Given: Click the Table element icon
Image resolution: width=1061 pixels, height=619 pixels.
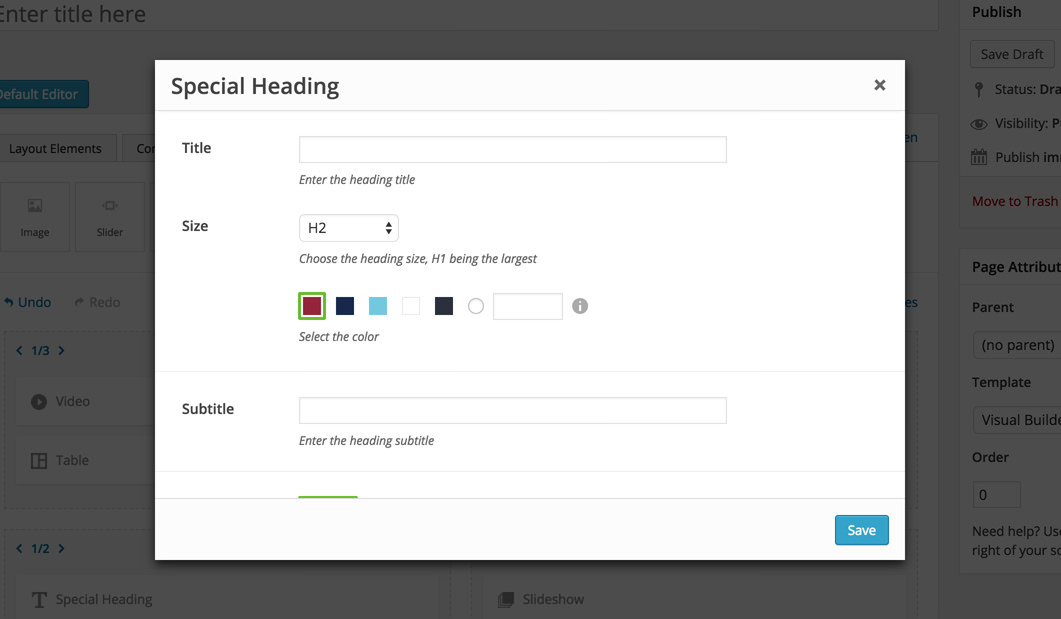Looking at the screenshot, I should [39, 461].
